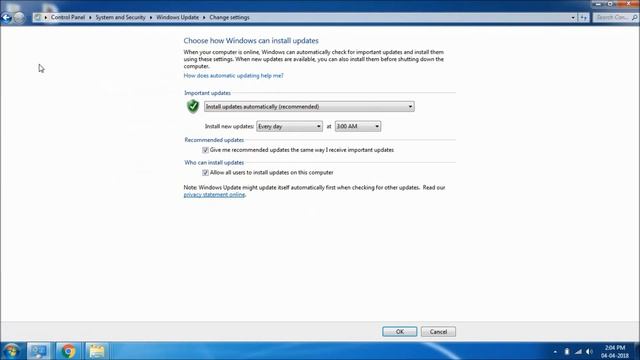
Task: Expand arrow after Windows Update breadcrumb
Action: [x=204, y=18]
